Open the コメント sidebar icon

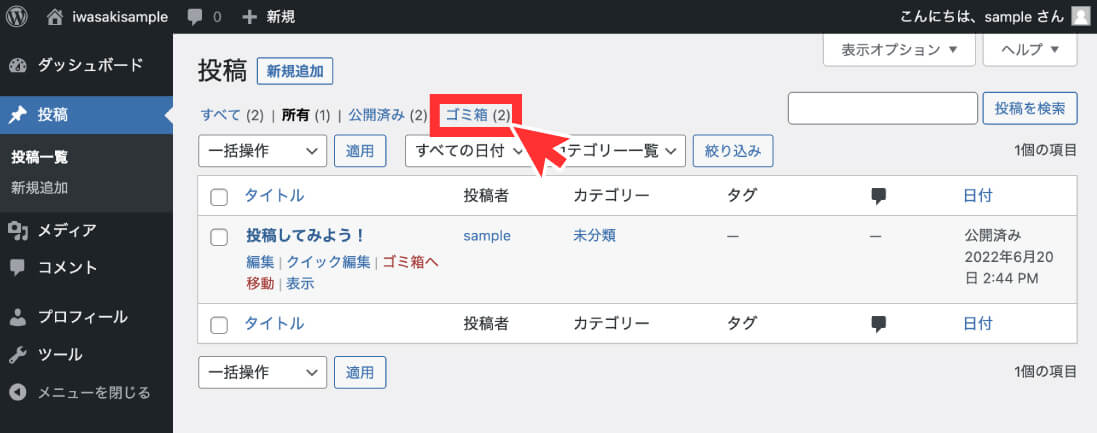[17, 268]
